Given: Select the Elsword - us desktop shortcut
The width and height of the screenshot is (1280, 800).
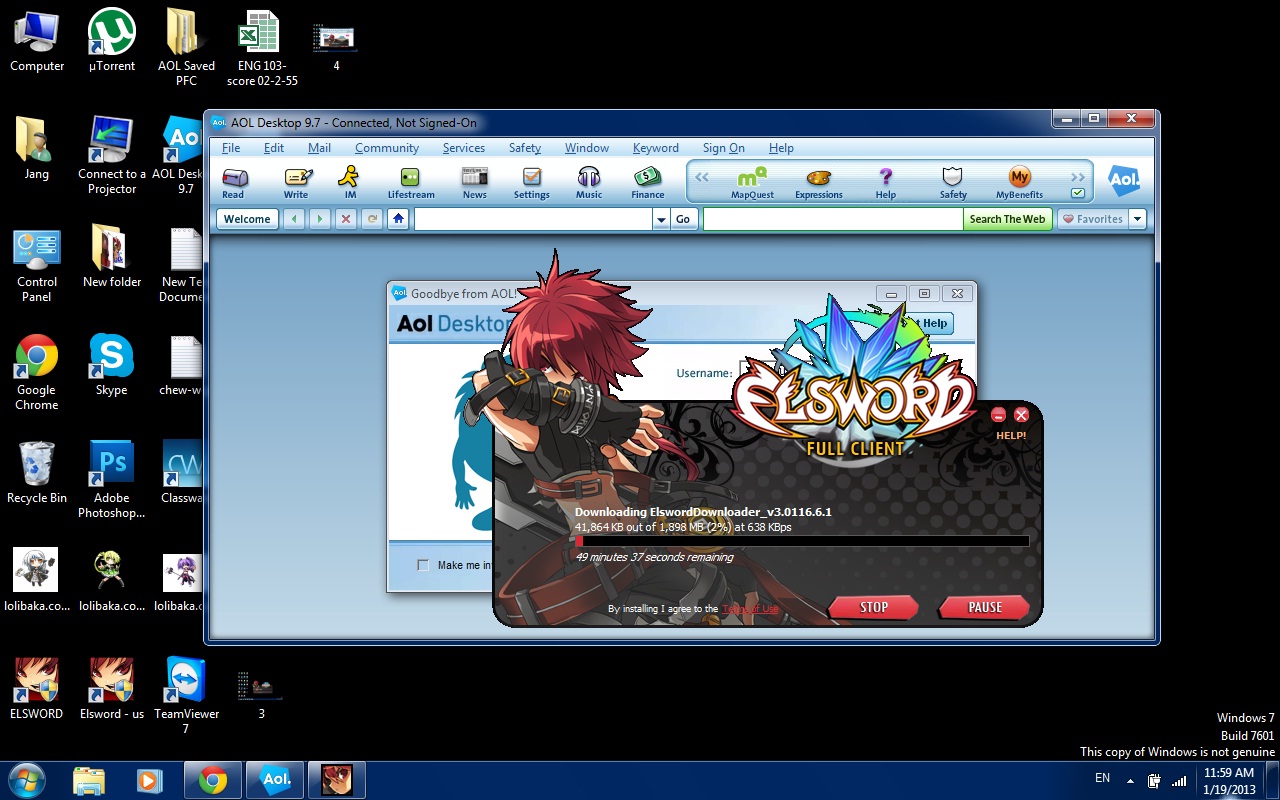Looking at the screenshot, I should point(112,688).
